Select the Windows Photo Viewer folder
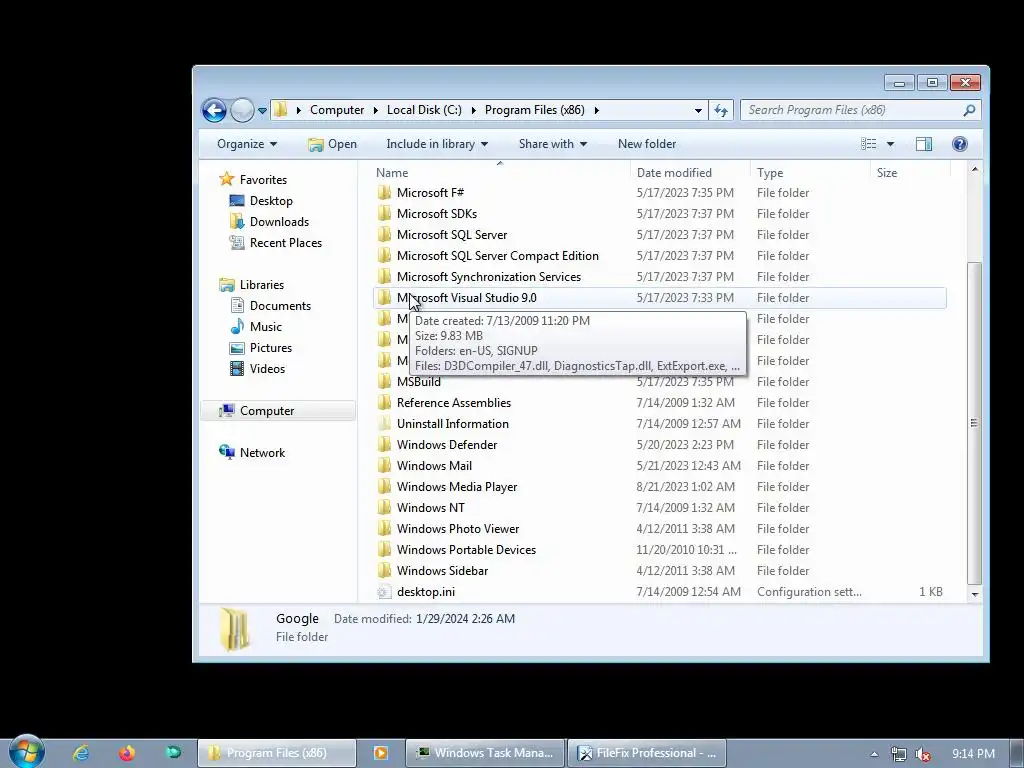 tap(458, 528)
